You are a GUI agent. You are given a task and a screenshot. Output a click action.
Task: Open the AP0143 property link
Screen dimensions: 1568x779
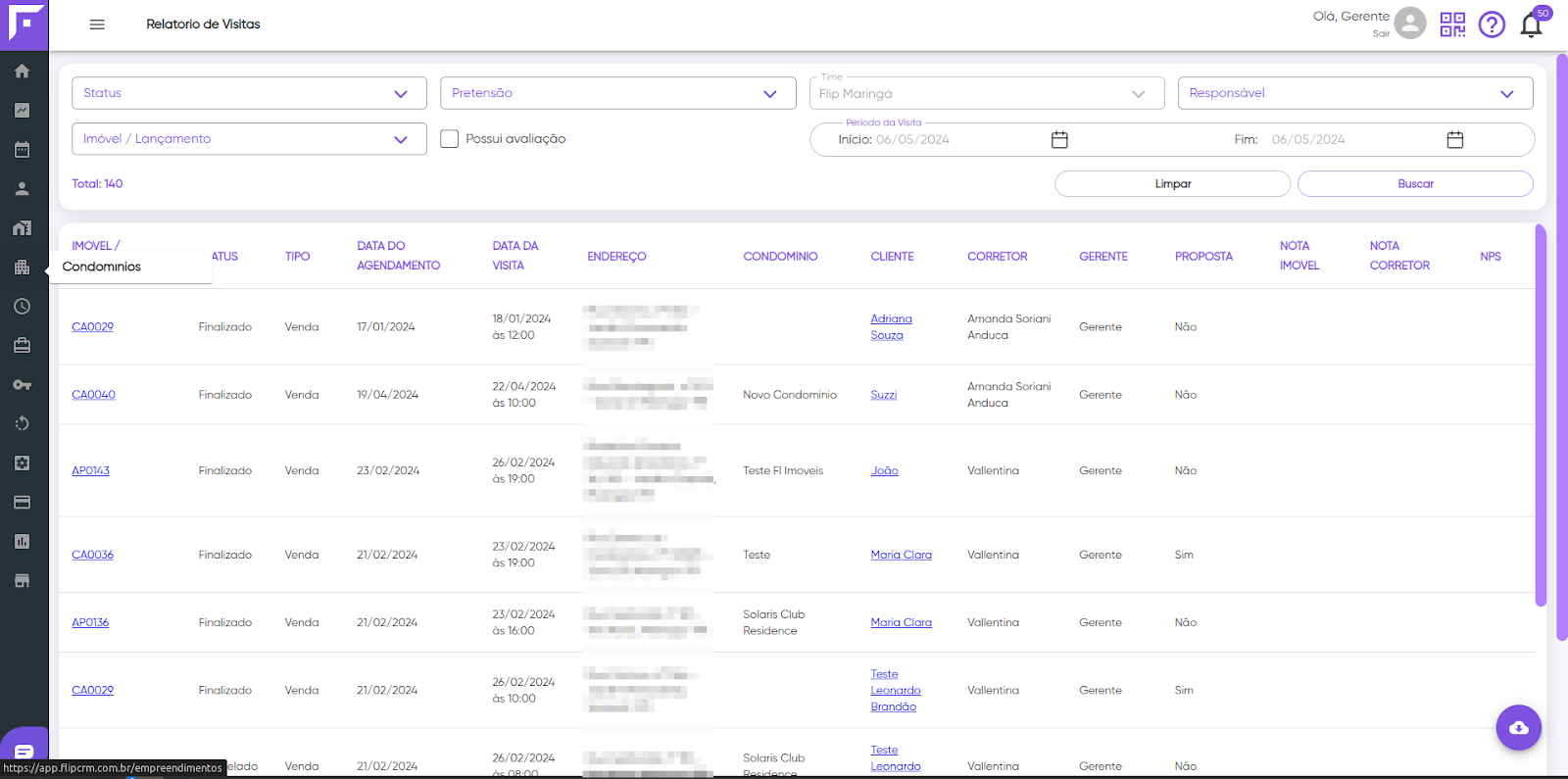[90, 470]
